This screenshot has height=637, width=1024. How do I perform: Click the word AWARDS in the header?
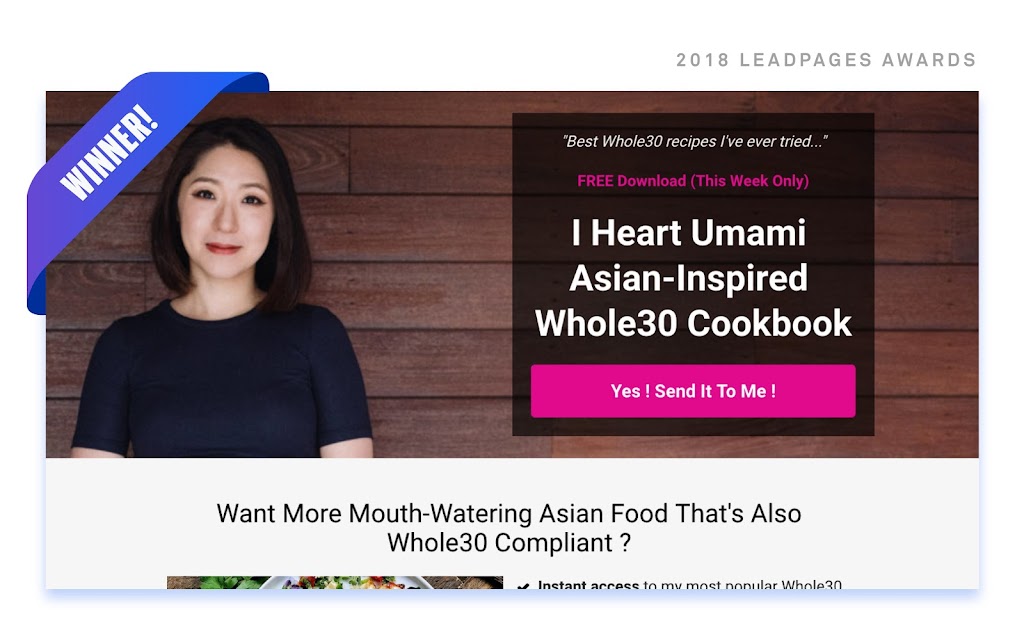929,60
